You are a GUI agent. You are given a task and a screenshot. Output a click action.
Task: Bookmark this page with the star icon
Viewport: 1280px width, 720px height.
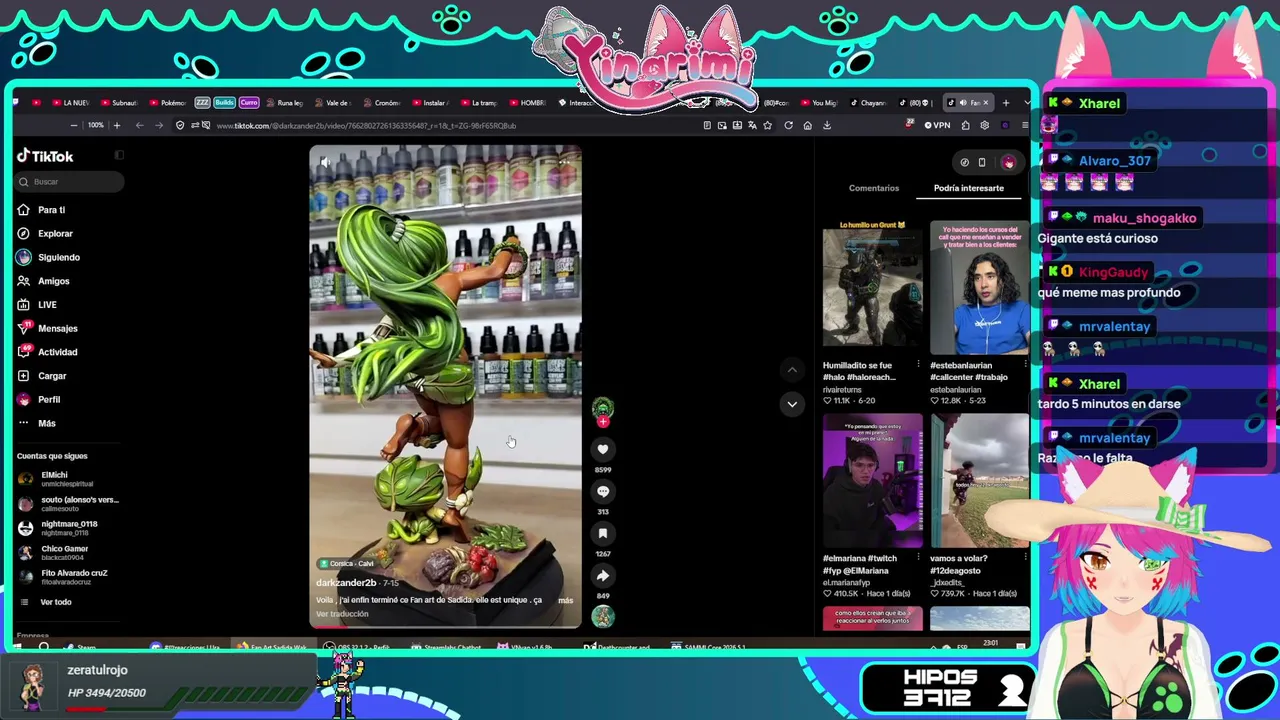(767, 125)
